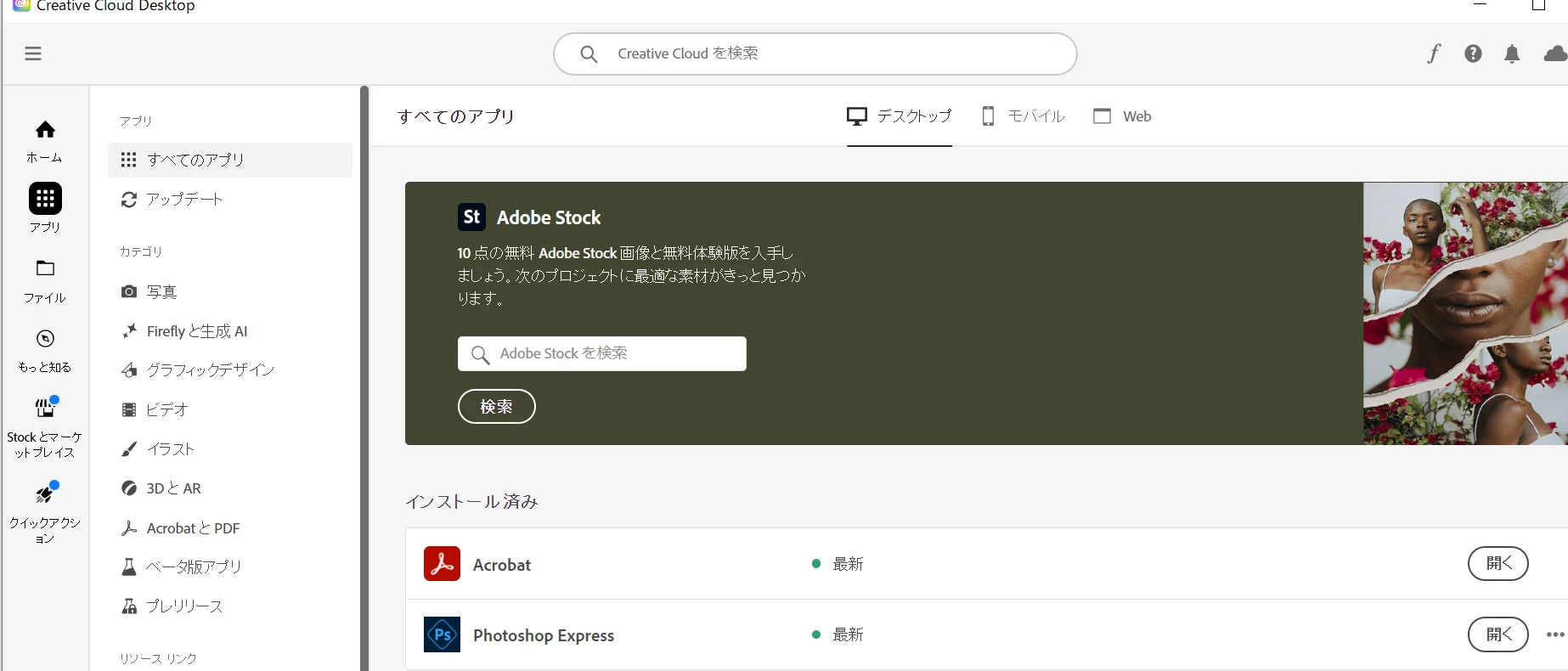This screenshot has width=1568, height=671.
Task: Open the hamburger menu icon
Action: (x=33, y=54)
